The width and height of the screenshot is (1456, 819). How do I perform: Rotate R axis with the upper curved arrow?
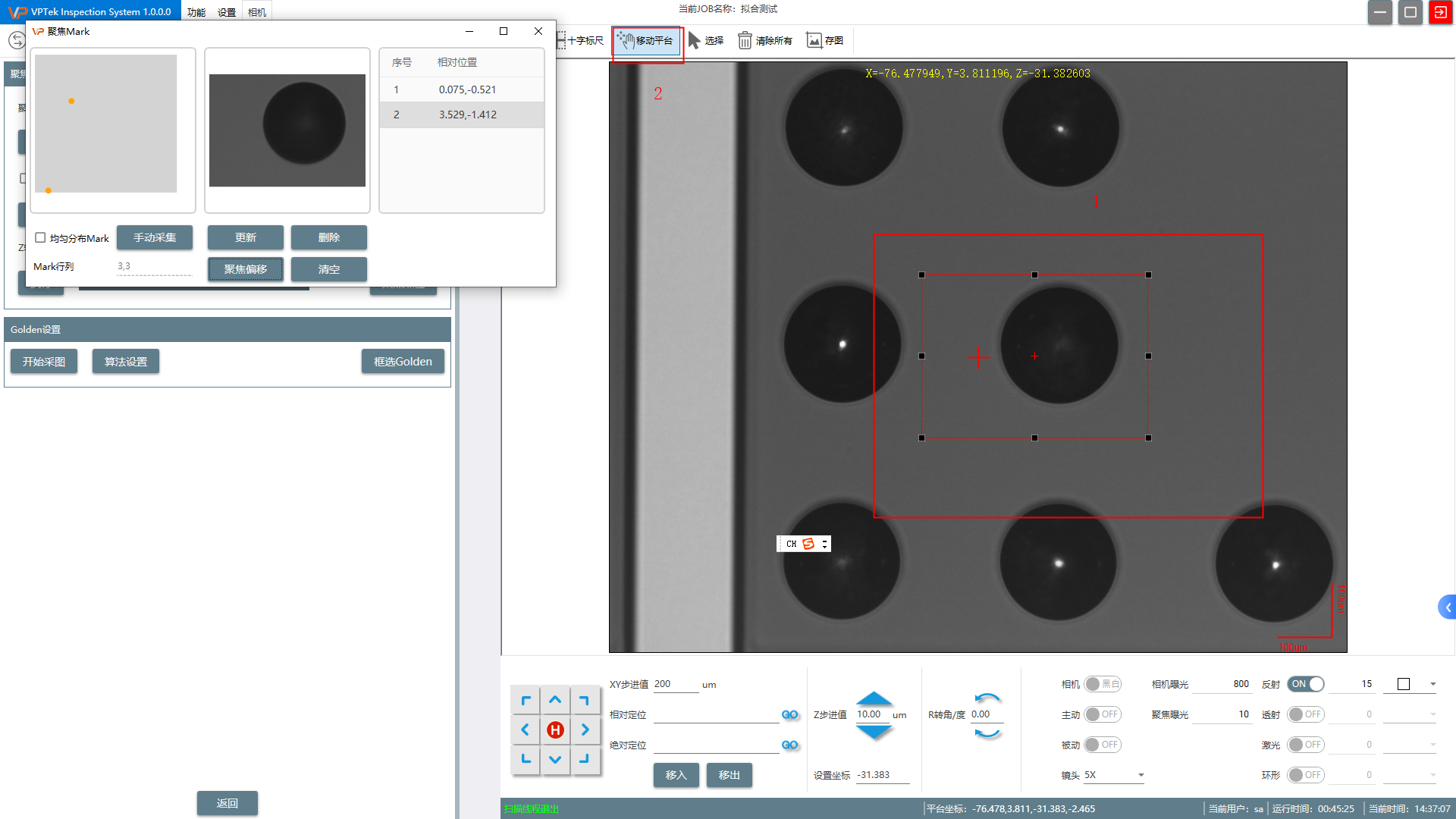[987, 698]
